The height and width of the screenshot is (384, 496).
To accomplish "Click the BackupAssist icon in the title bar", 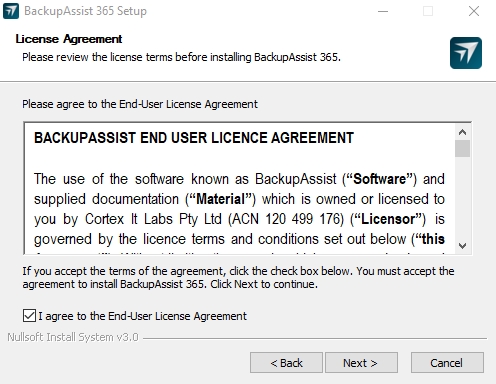I will [x=11, y=11].
